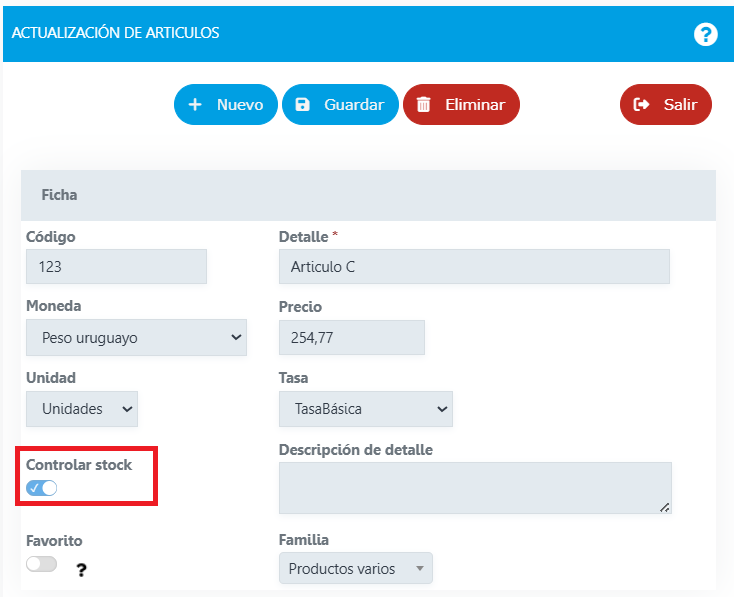Viewport: 734px width, 597px height.
Task: Enable the Favorito toggle switch
Action: click(x=42, y=564)
